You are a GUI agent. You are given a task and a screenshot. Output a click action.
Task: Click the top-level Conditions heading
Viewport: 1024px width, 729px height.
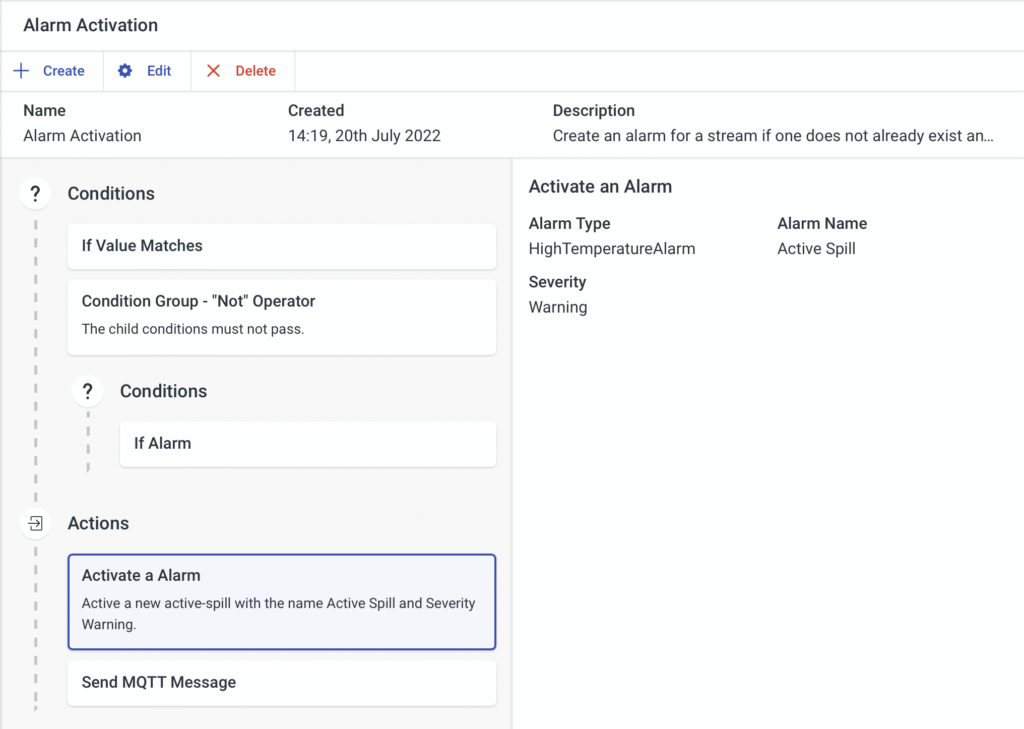point(111,193)
